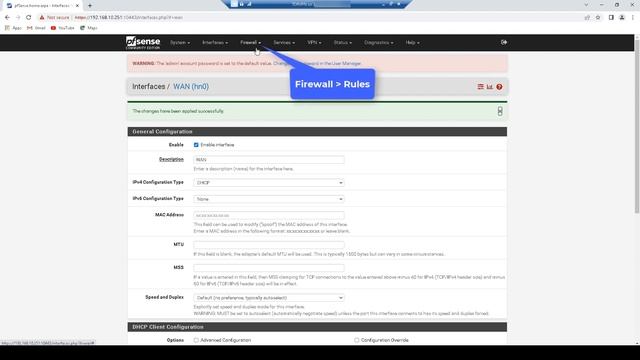Open the Firewall menu

coord(250,42)
